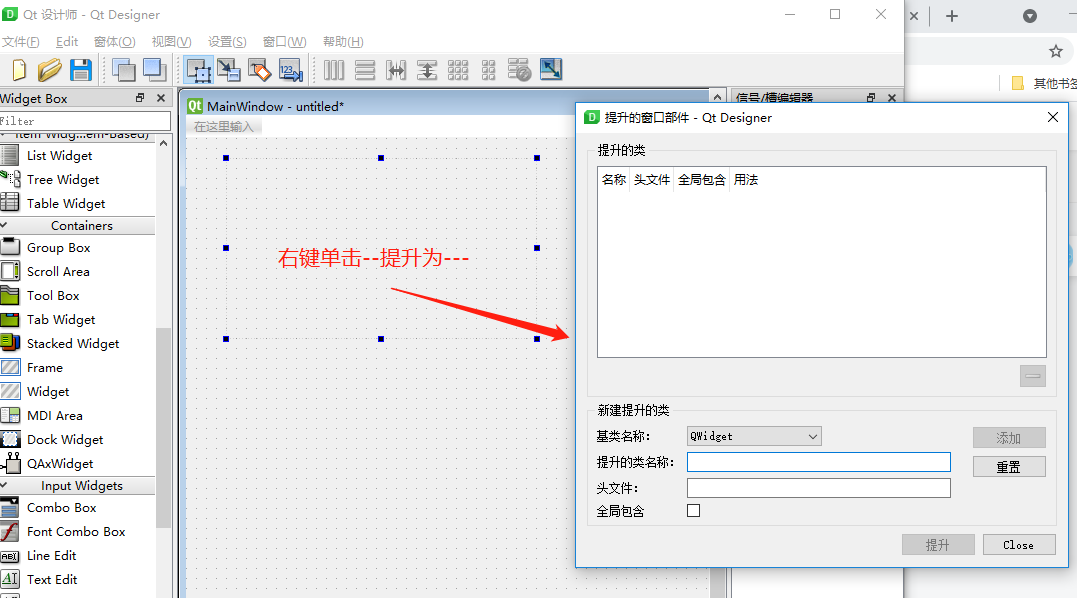Apply vertical splitter layout icon
The height and width of the screenshot is (598, 1077).
pos(427,70)
